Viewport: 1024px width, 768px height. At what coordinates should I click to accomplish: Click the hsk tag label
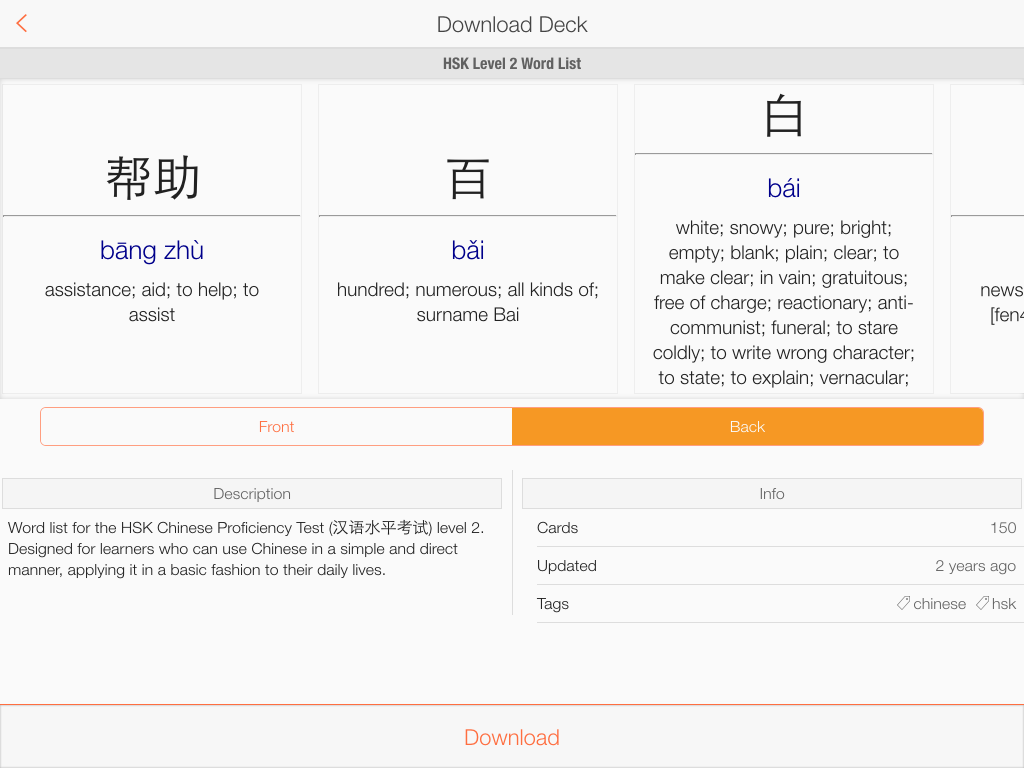[1004, 604]
